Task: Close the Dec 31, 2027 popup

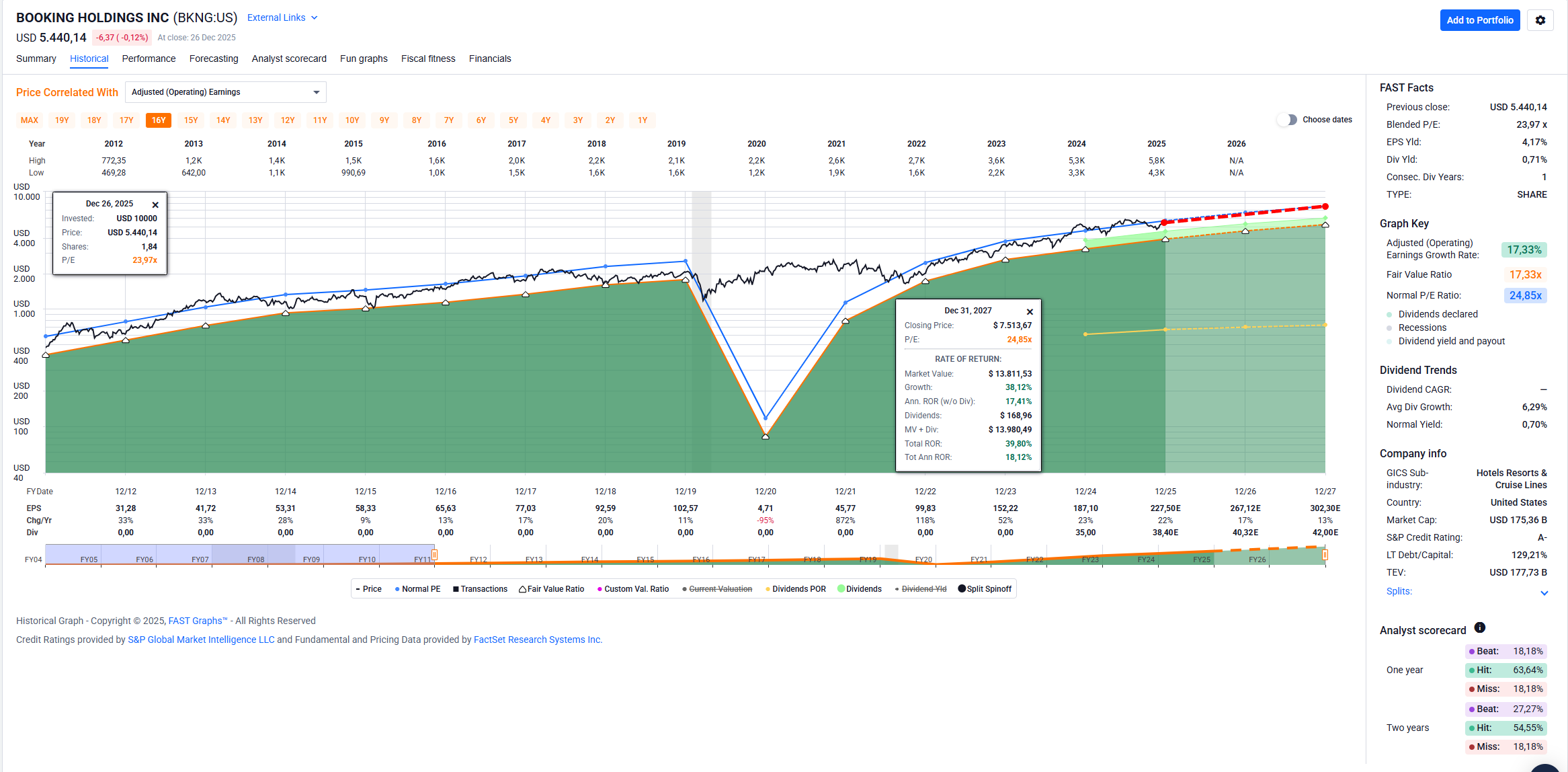Action: pyautogui.click(x=1030, y=311)
